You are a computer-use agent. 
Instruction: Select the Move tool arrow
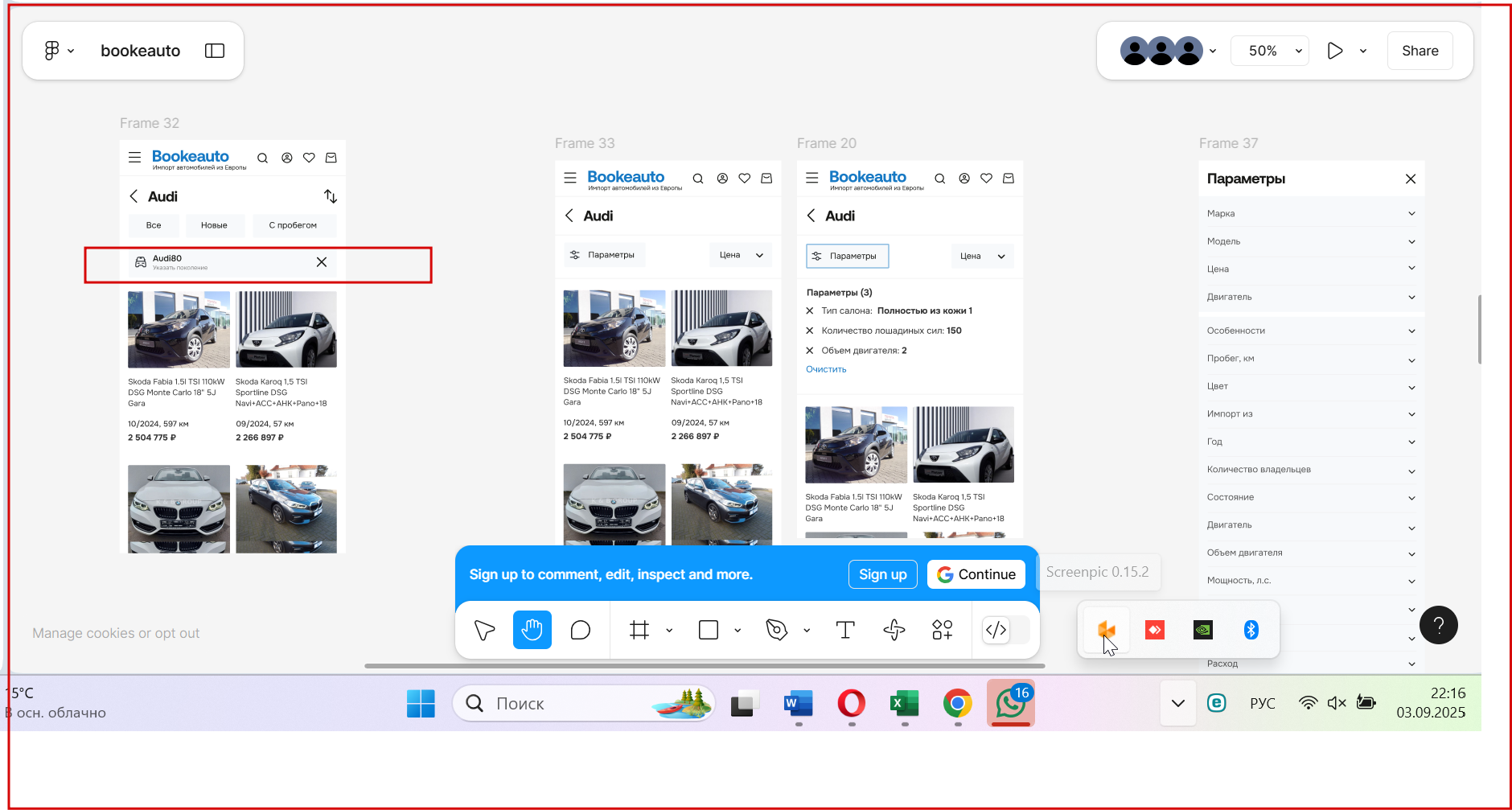484,630
